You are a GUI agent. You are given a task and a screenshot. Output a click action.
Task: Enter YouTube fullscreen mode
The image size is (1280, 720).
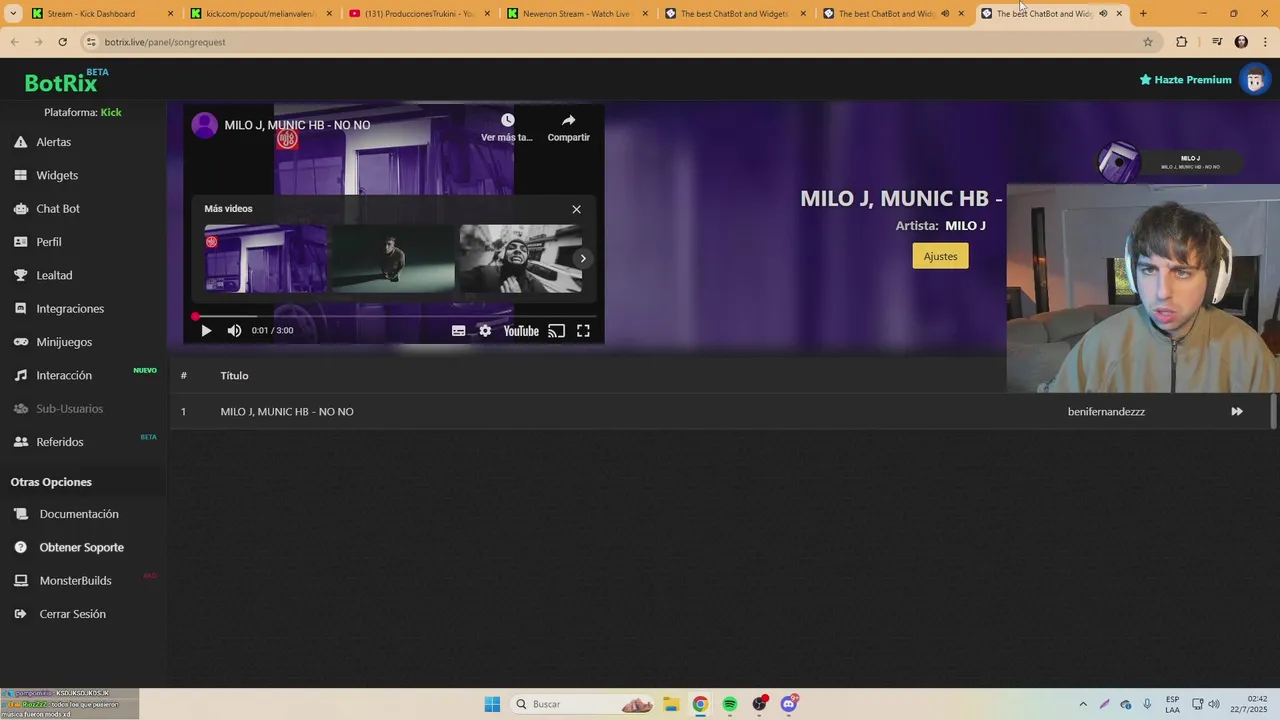[x=583, y=331]
